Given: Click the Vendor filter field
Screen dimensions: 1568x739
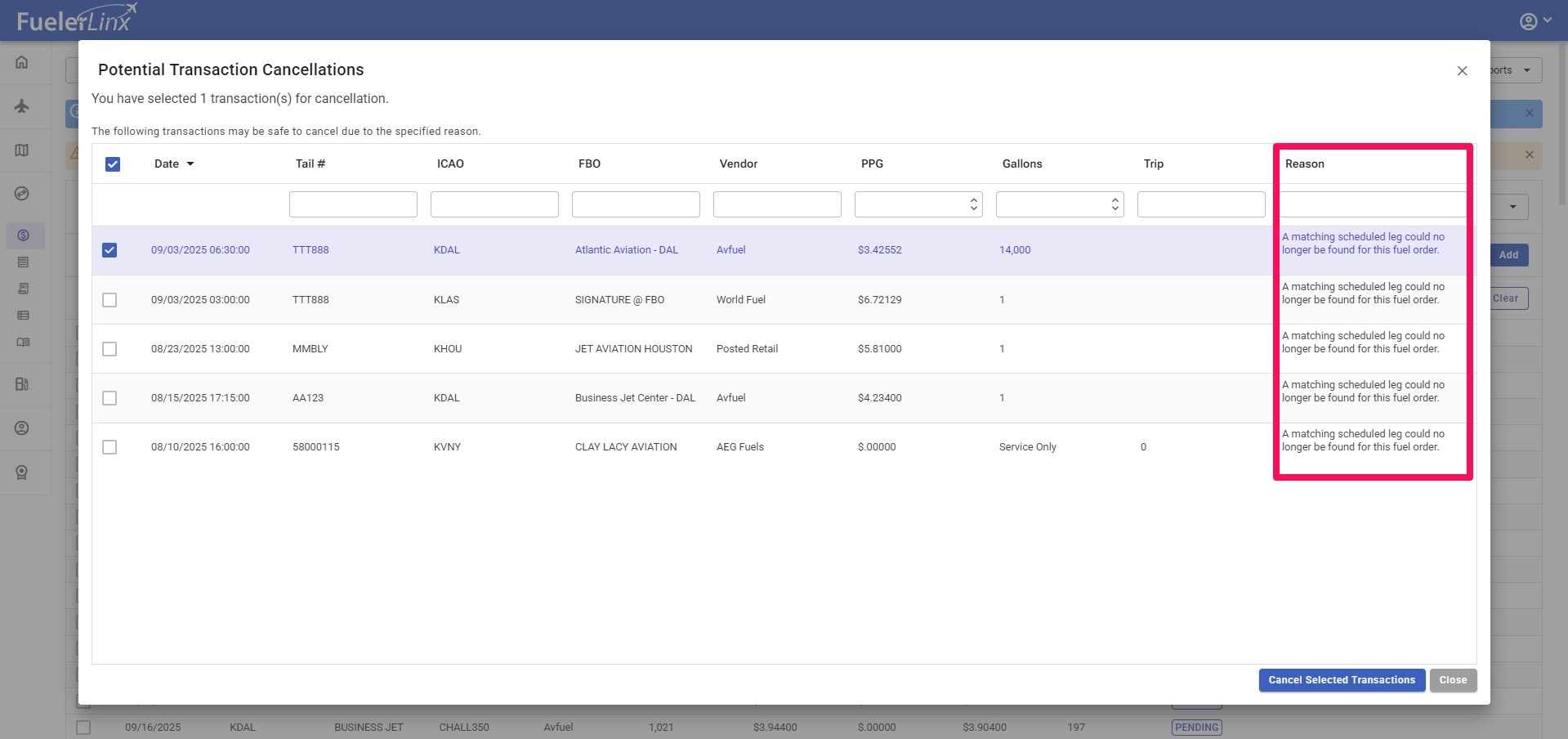Looking at the screenshot, I should click(x=777, y=204).
